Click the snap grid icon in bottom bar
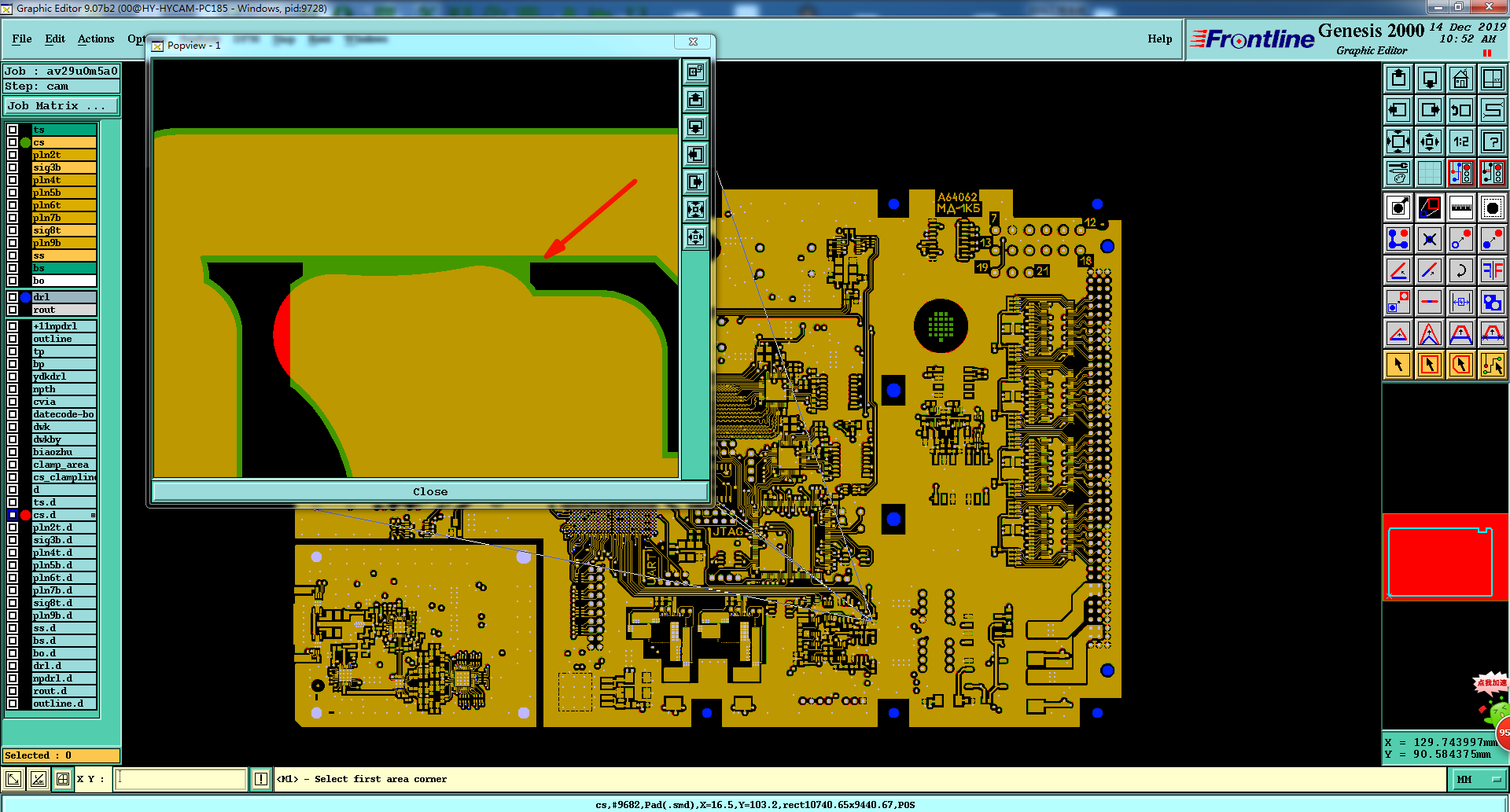The width and height of the screenshot is (1510, 812). [63, 779]
